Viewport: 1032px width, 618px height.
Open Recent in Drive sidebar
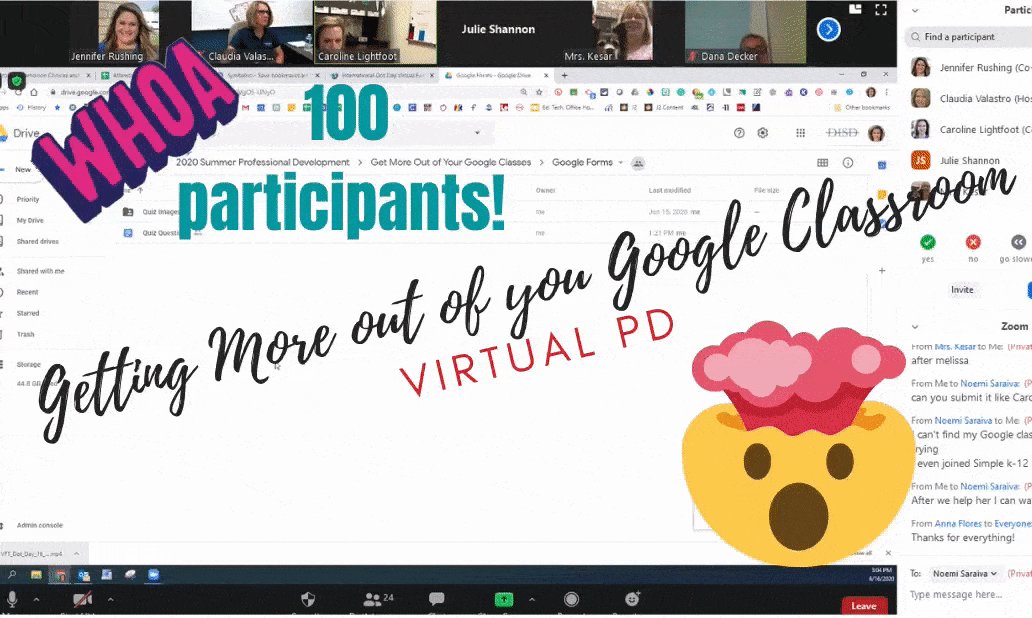point(27,292)
